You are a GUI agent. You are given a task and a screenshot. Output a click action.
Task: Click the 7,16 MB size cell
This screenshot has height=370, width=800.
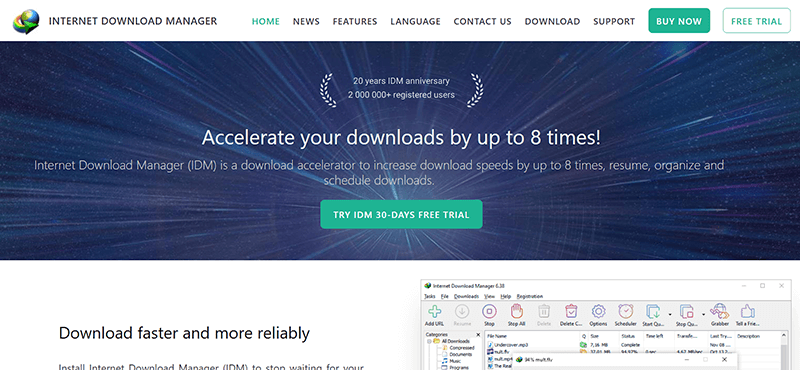[x=599, y=344]
